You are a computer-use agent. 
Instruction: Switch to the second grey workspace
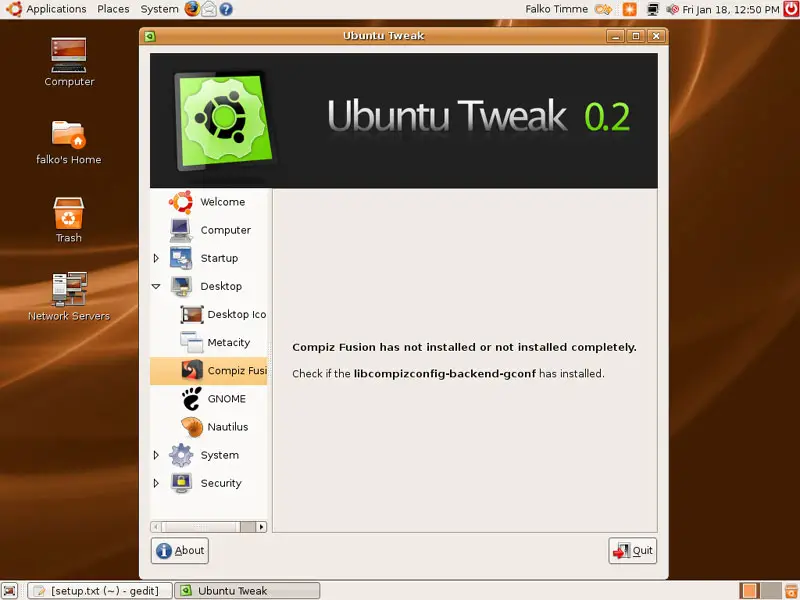(x=770, y=590)
